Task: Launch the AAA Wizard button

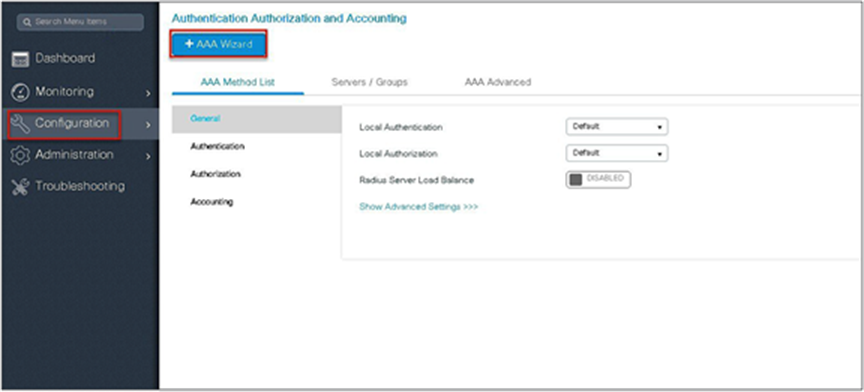Action: tap(219, 44)
